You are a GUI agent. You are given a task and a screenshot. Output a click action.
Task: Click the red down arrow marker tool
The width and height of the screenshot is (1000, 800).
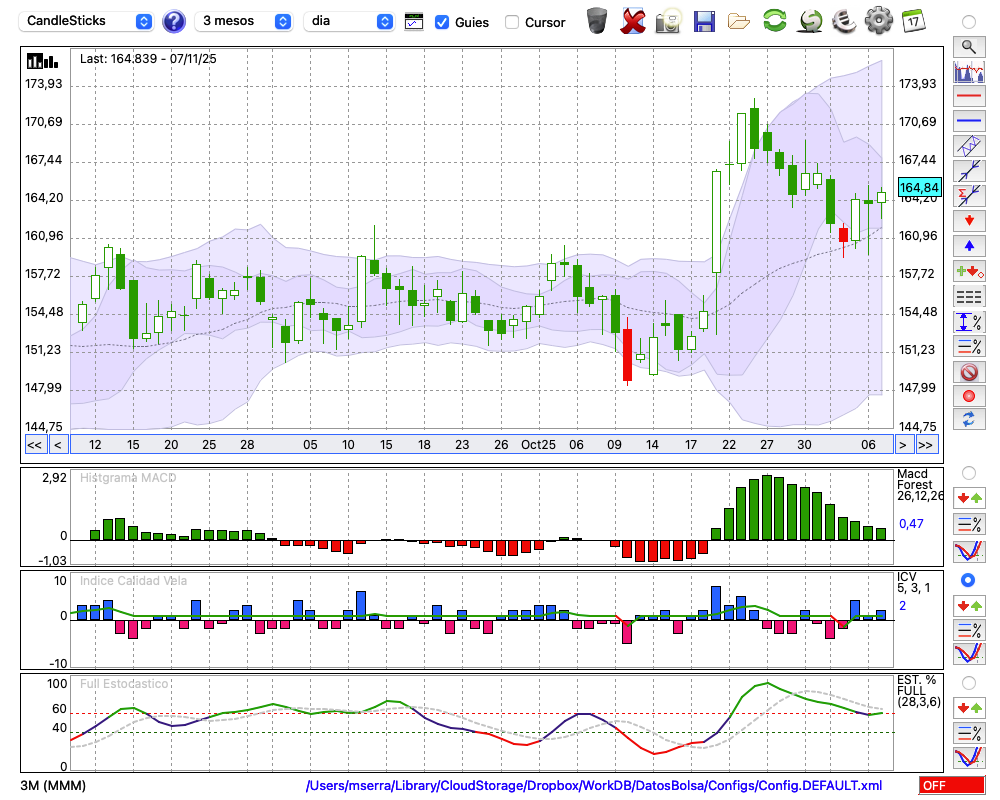coord(968,219)
